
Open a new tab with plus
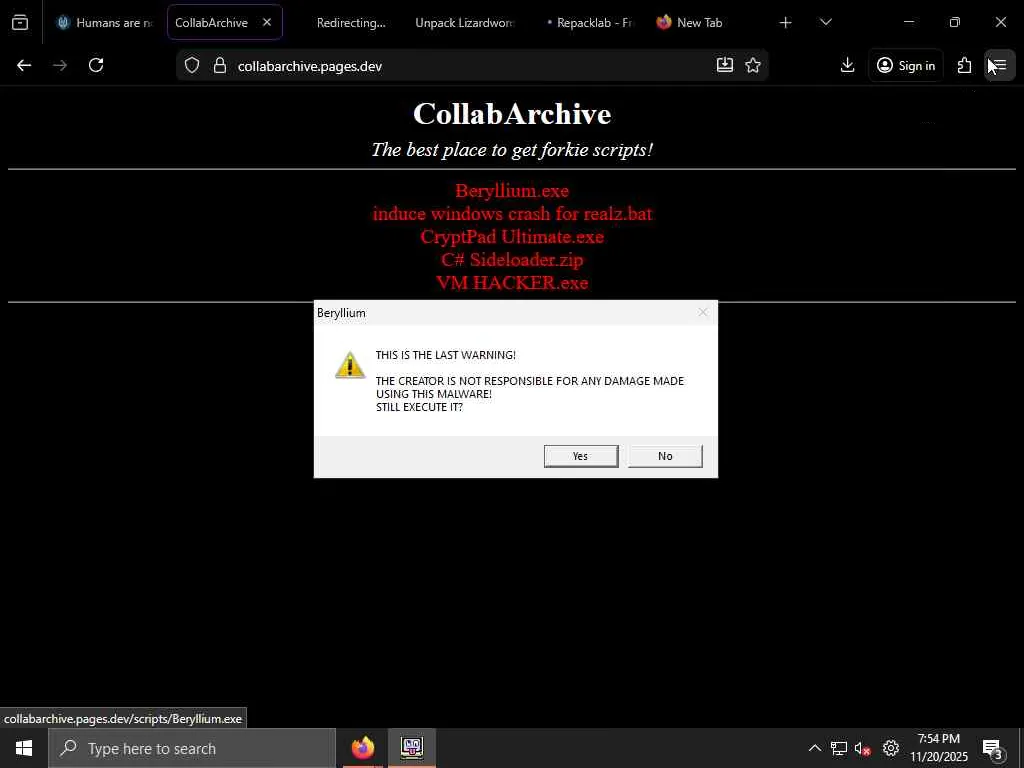pyautogui.click(x=786, y=23)
